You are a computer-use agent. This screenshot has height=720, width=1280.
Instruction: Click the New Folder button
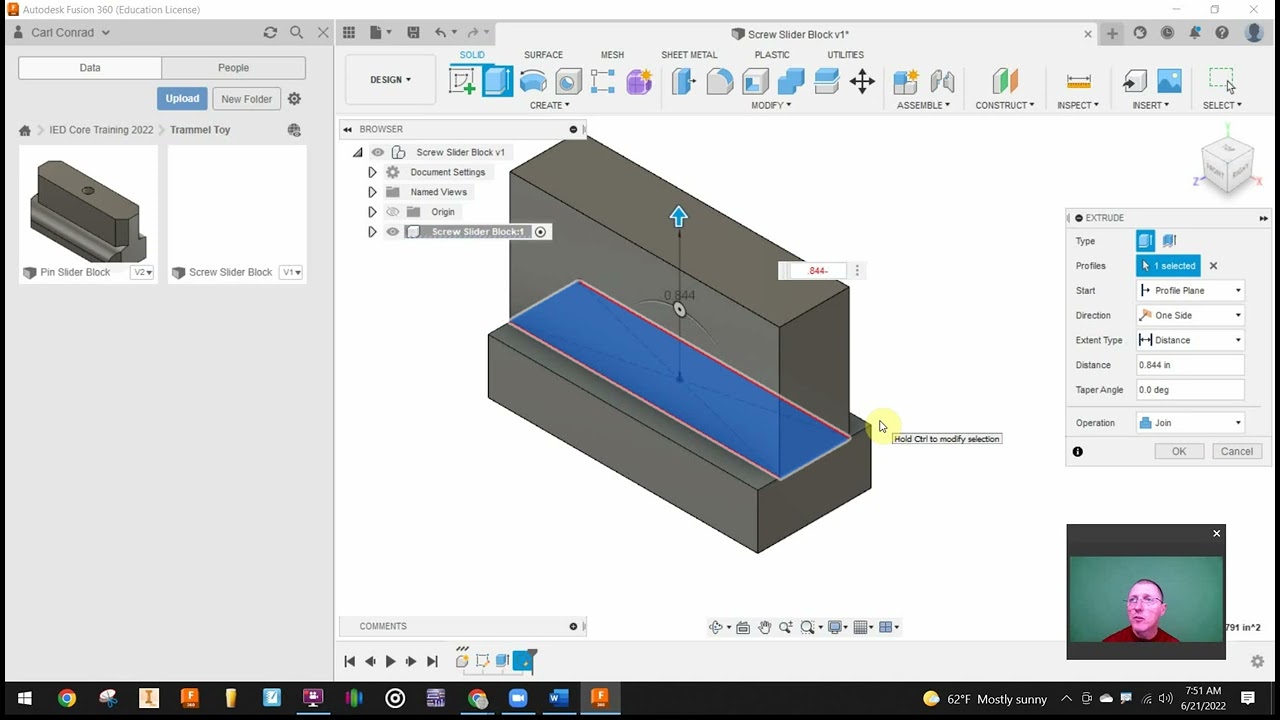point(246,99)
